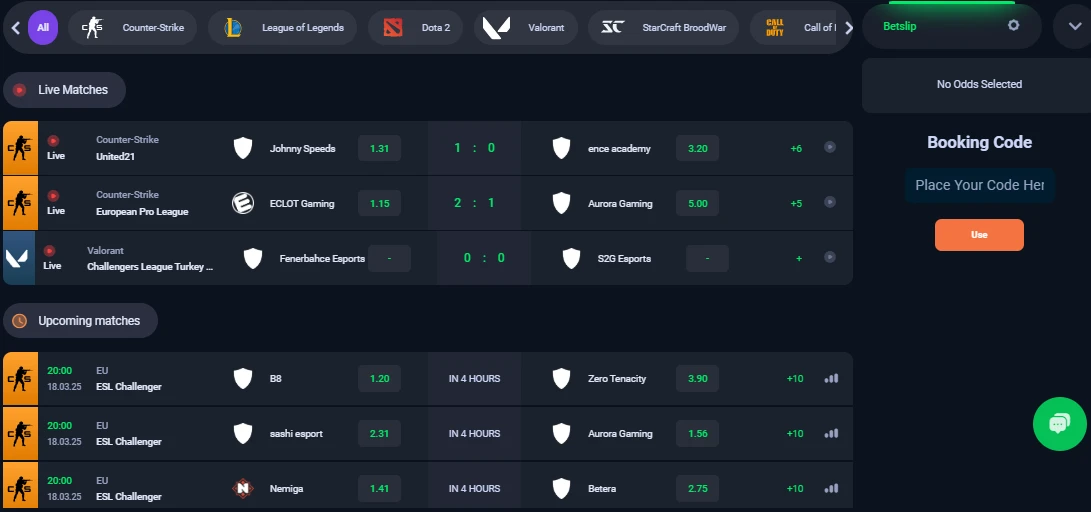1091x512 pixels.
Task: Click ence academy shield logo
Action: point(562,148)
